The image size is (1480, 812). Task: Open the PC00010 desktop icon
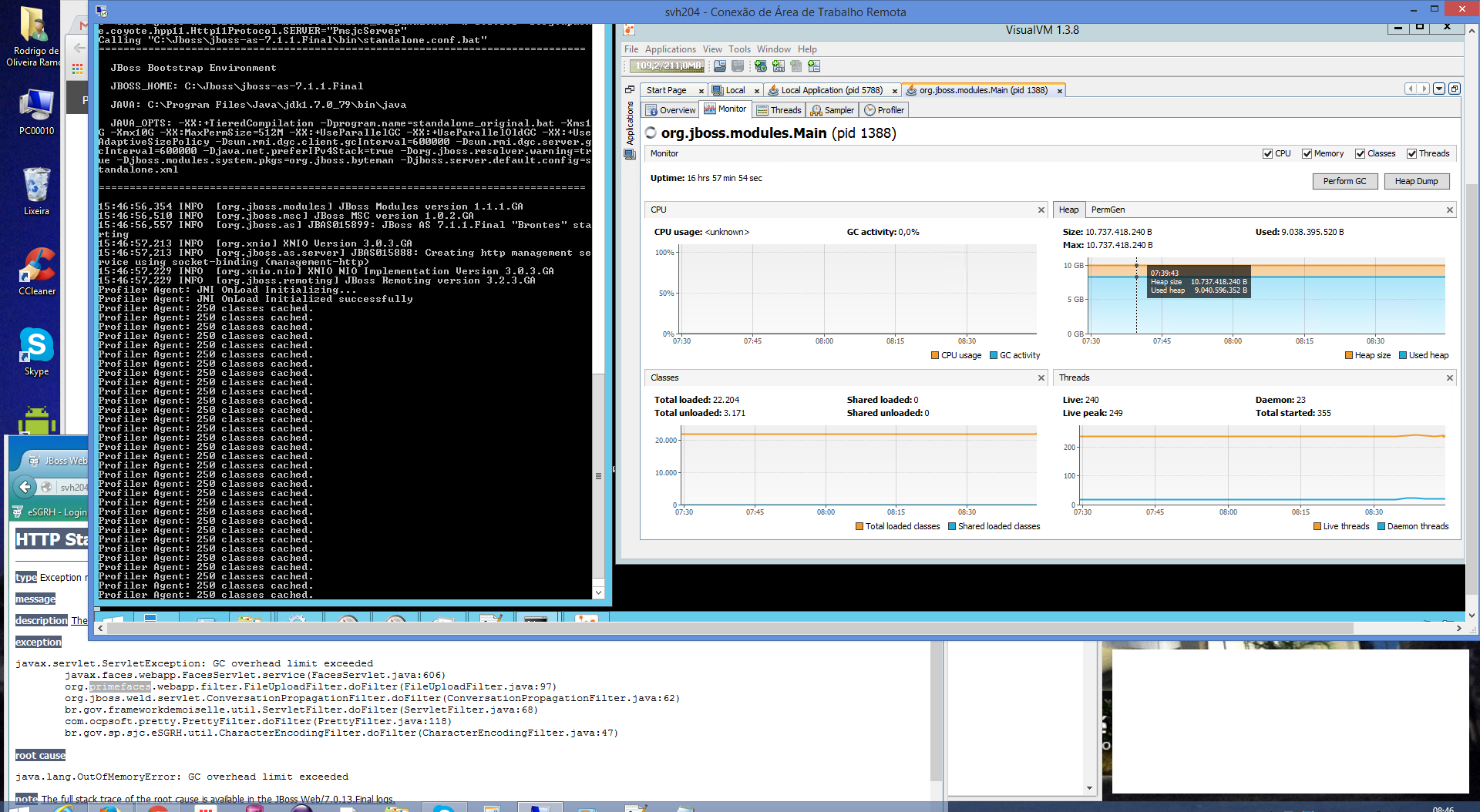point(36,112)
